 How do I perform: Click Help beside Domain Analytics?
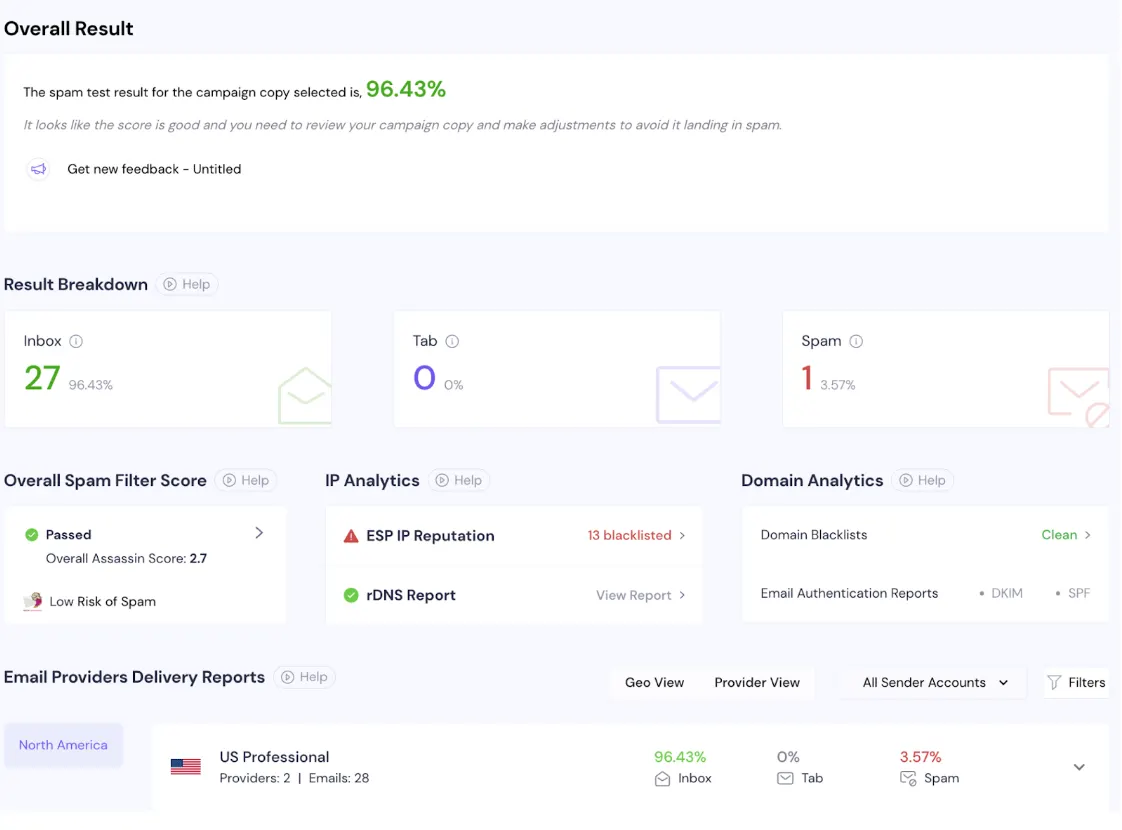[923, 480]
